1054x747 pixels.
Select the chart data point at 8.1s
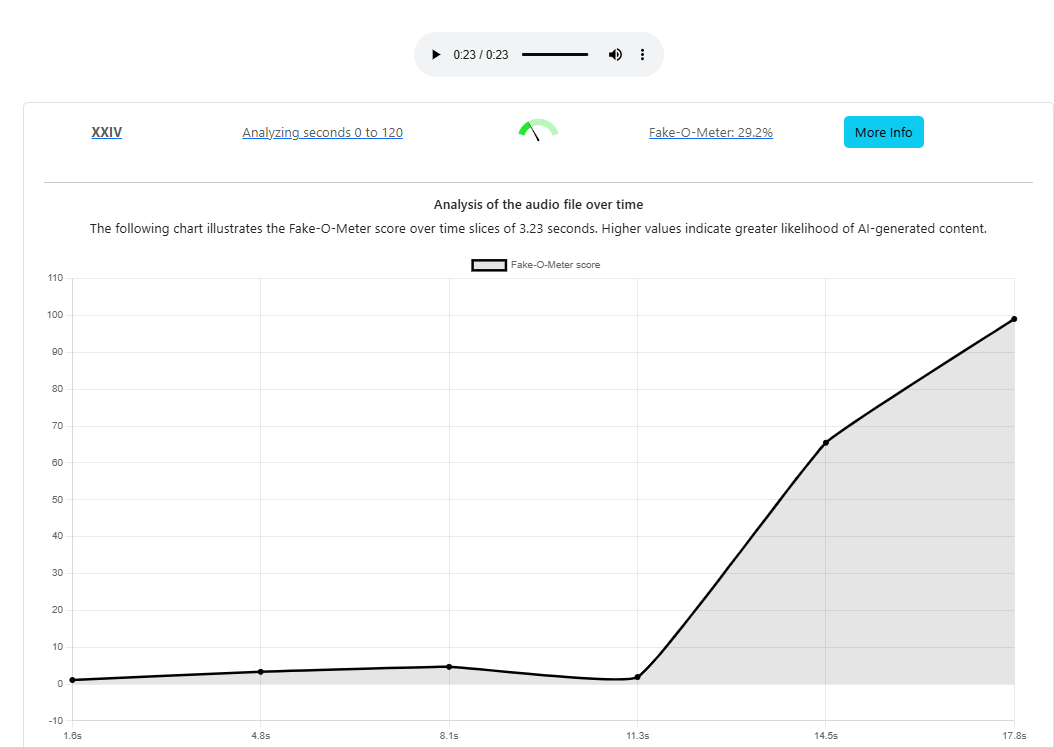449,667
